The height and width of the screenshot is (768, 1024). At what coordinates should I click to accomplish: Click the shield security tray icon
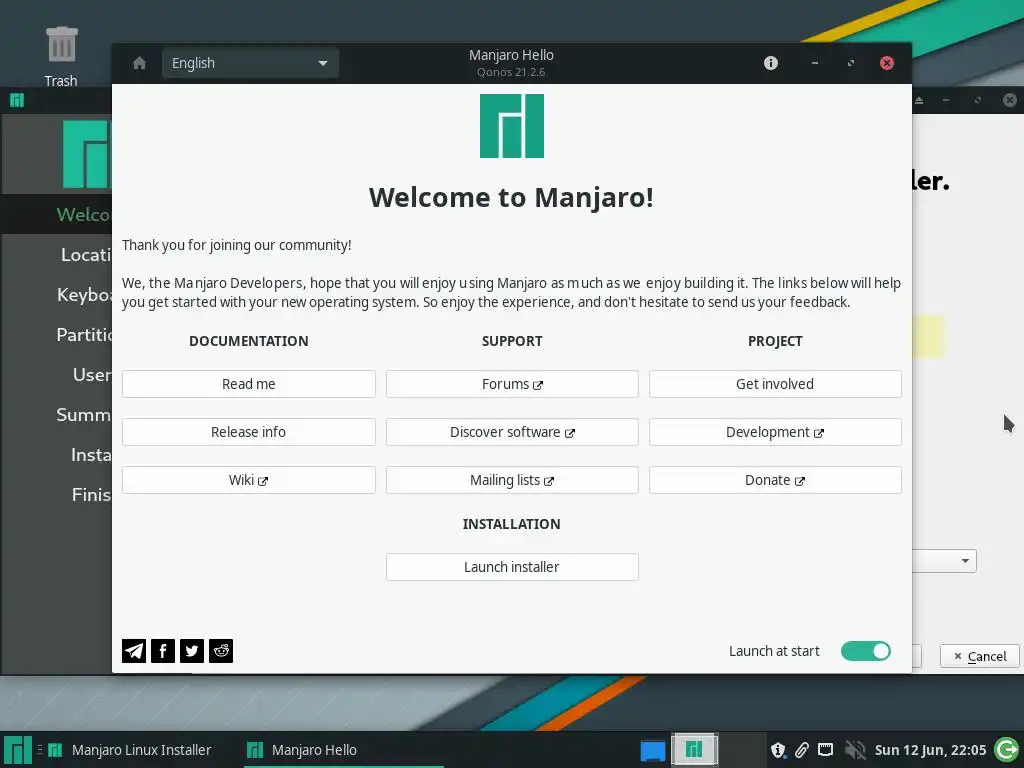click(778, 750)
